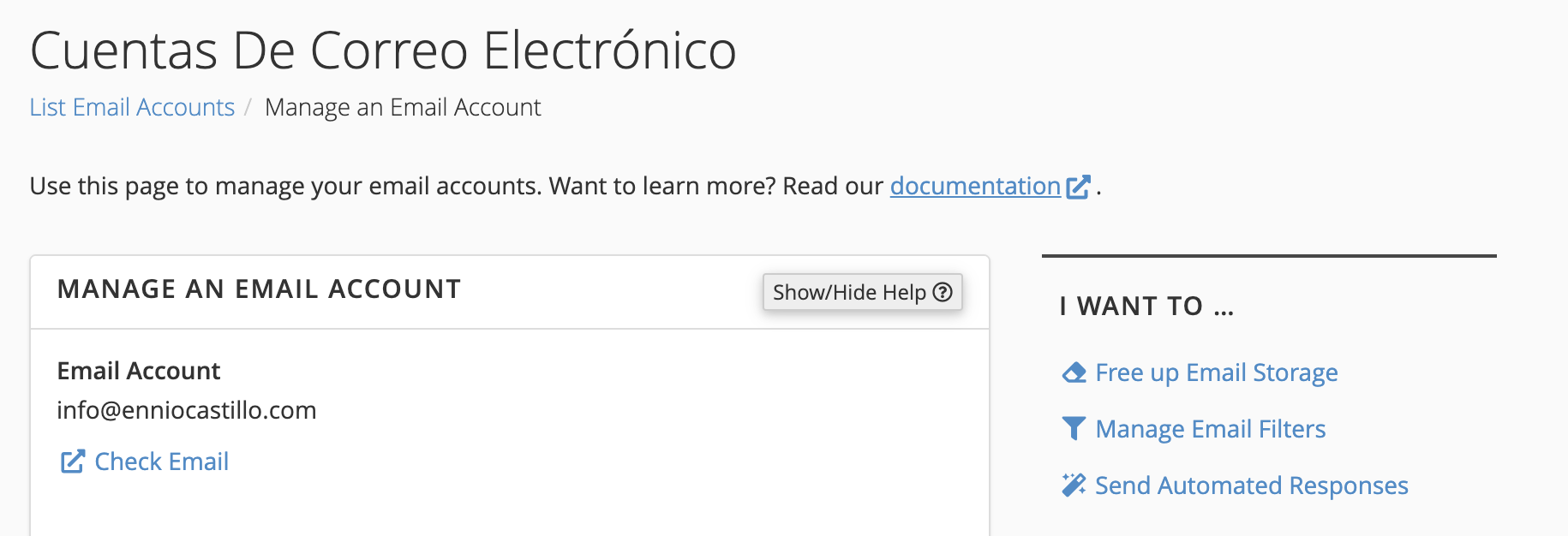The image size is (1568, 536).
Task: Open Manage Email Filters link
Action: coord(1210,428)
